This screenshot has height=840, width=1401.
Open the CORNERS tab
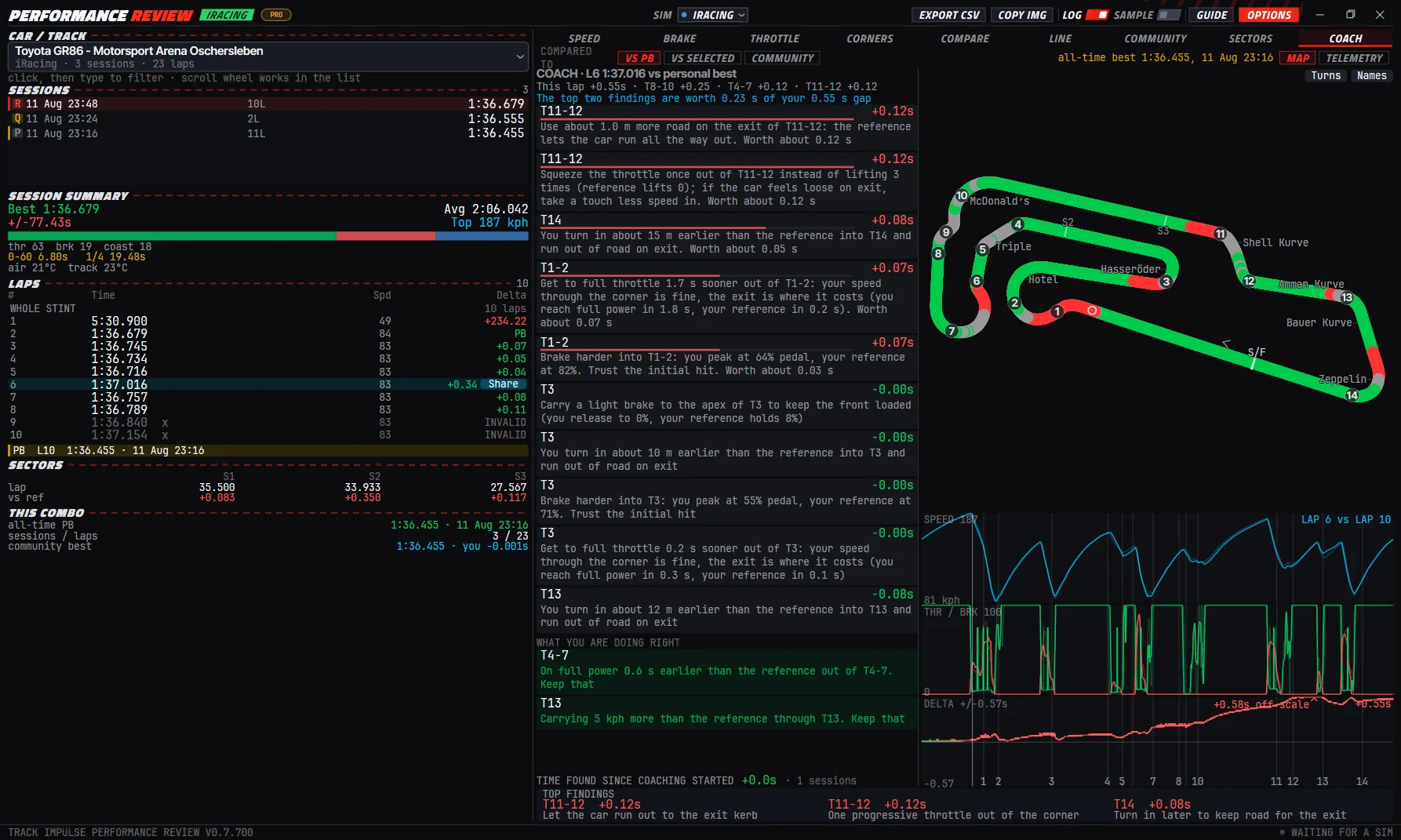870,38
